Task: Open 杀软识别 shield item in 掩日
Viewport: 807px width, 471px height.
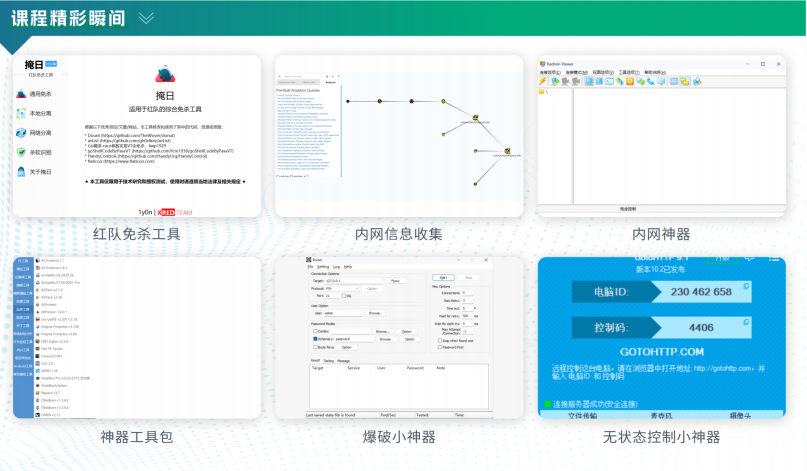Action: pyautogui.click(x=35, y=152)
